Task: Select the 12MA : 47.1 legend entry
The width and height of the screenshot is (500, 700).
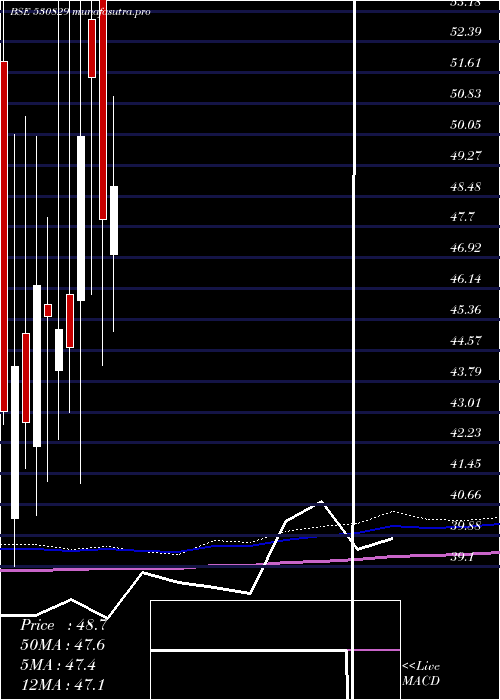Action: (x=62, y=684)
